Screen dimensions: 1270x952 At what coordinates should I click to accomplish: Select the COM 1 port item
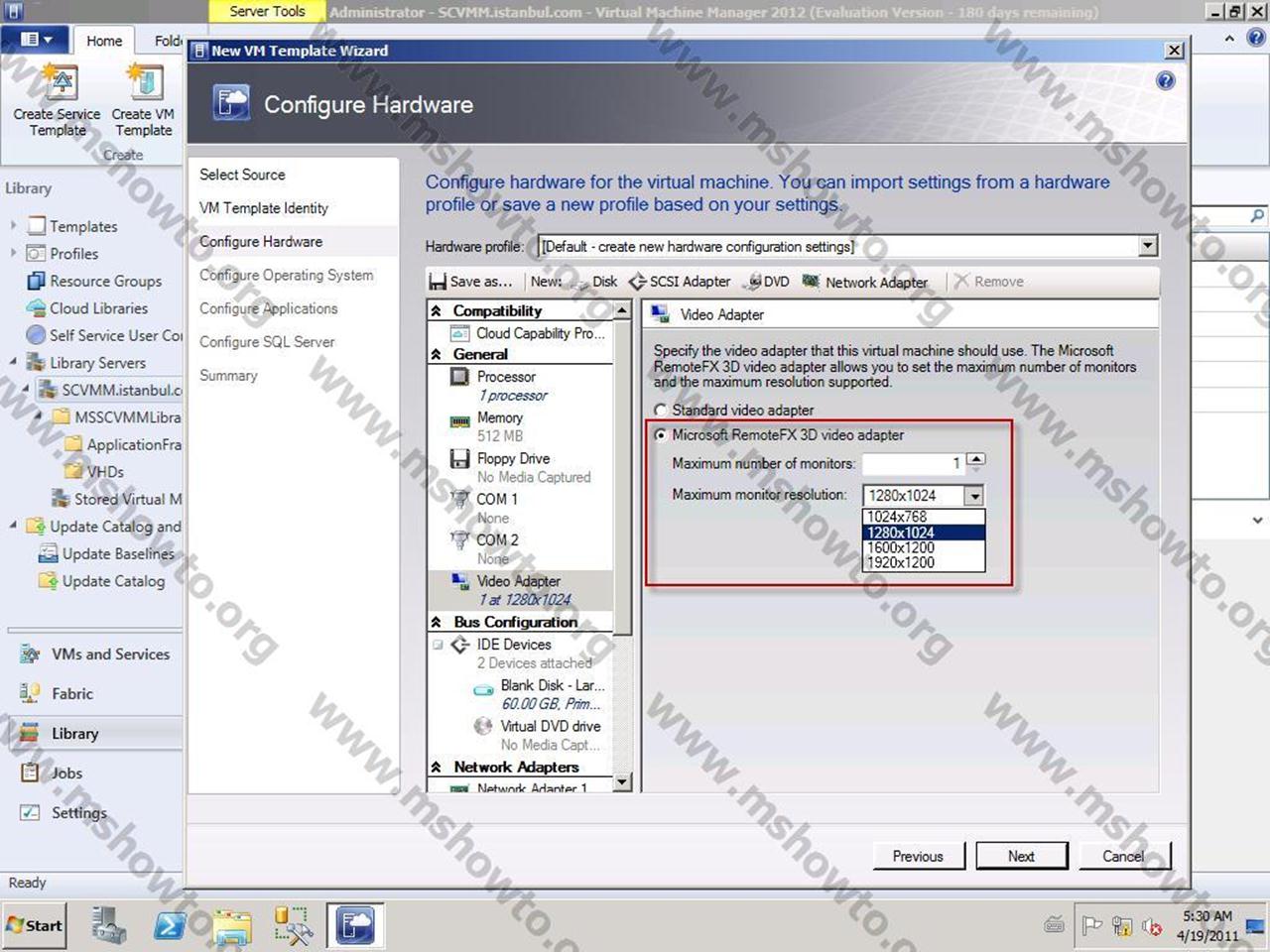pyautogui.click(x=496, y=499)
